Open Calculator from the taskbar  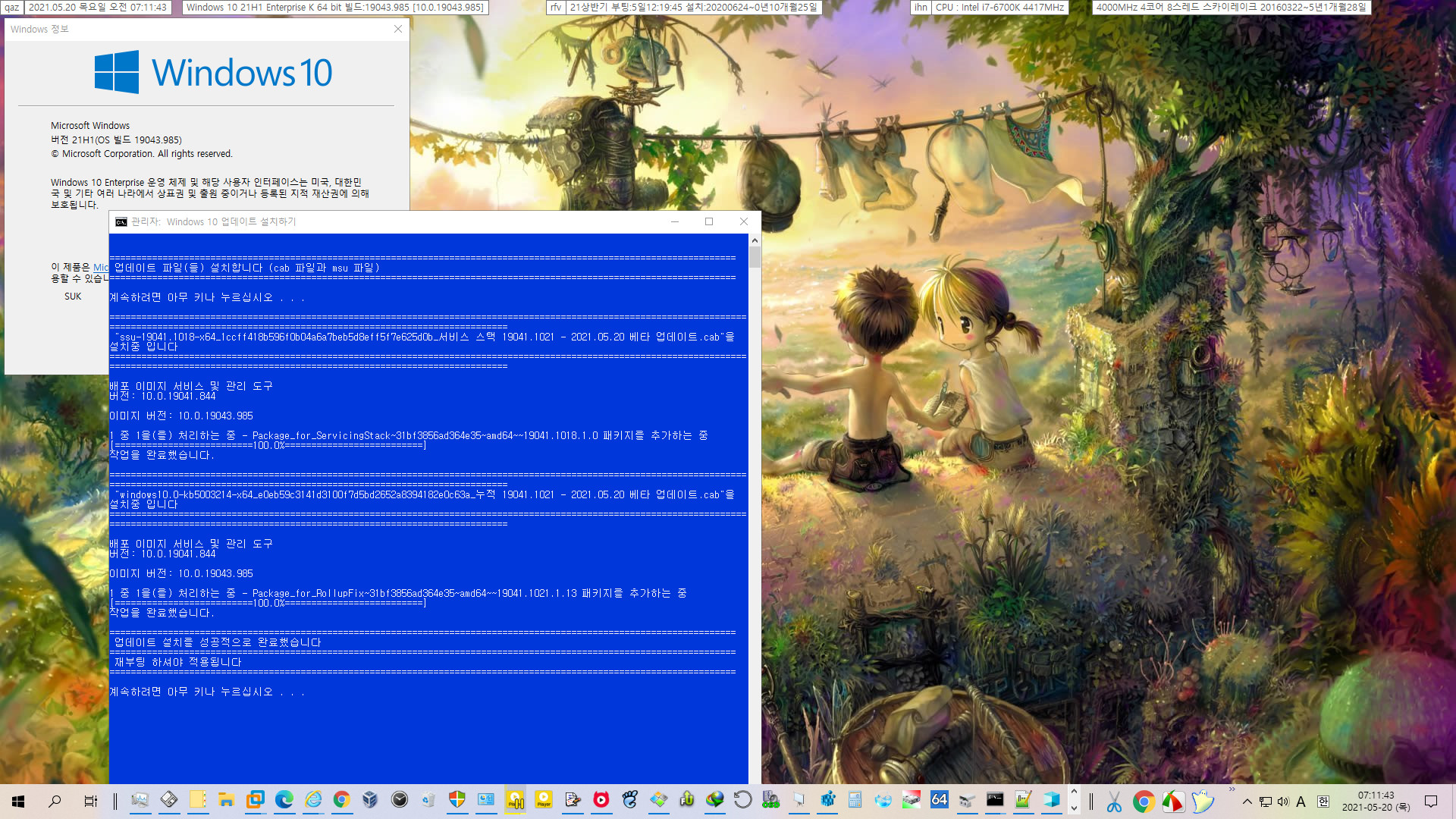(855, 800)
